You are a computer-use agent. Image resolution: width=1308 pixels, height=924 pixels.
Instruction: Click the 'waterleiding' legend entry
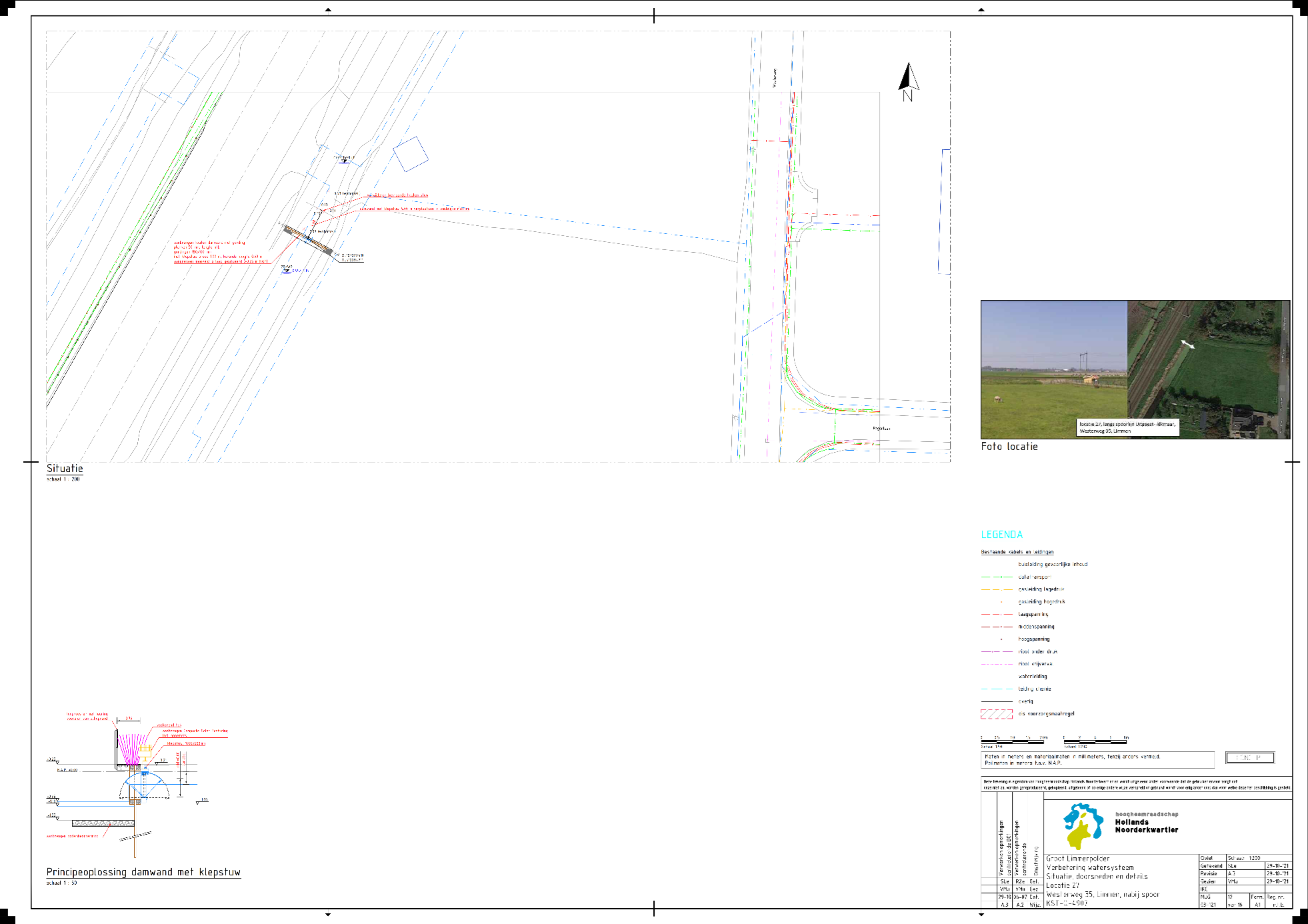[1032, 676]
